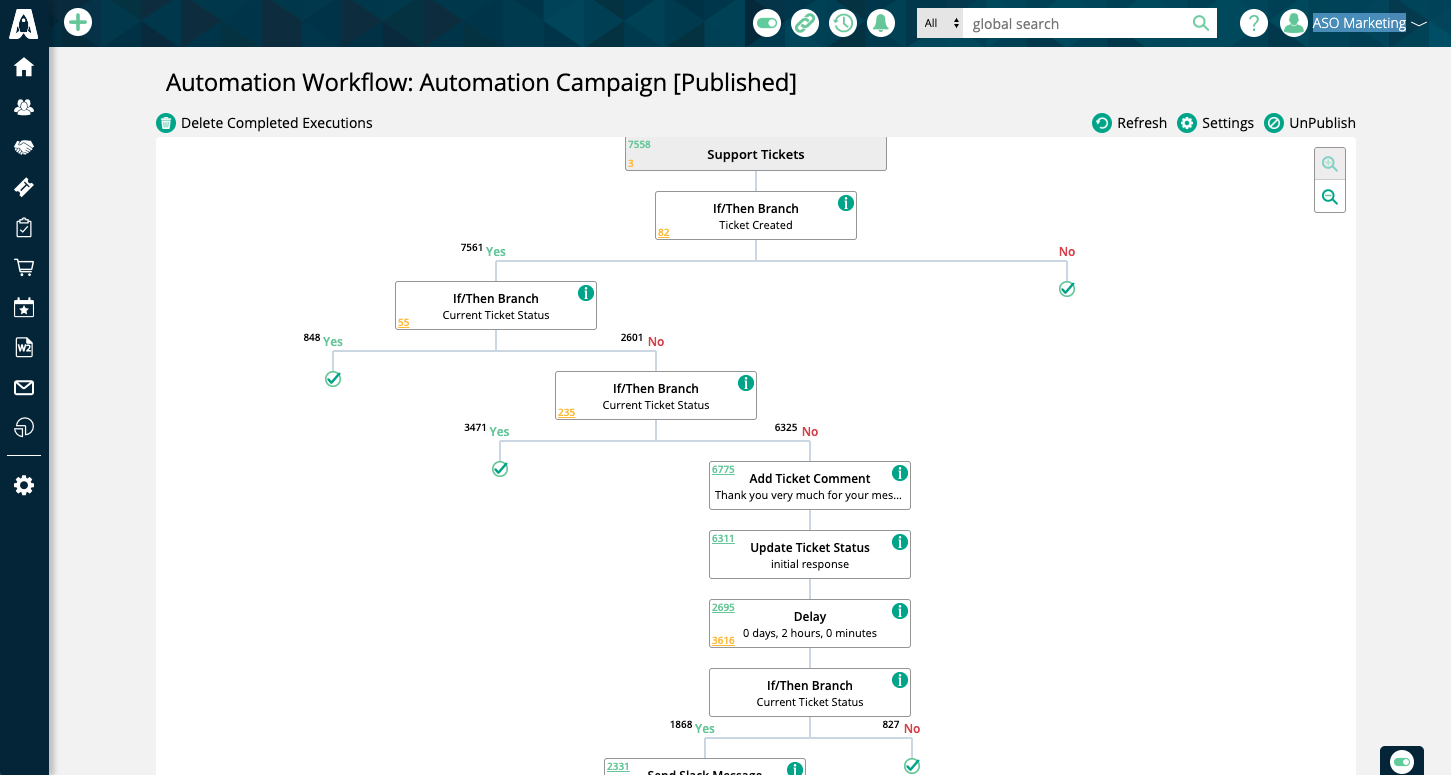Open the W2 document icon in sidebar
This screenshot has width=1451, height=775.
coord(24,347)
